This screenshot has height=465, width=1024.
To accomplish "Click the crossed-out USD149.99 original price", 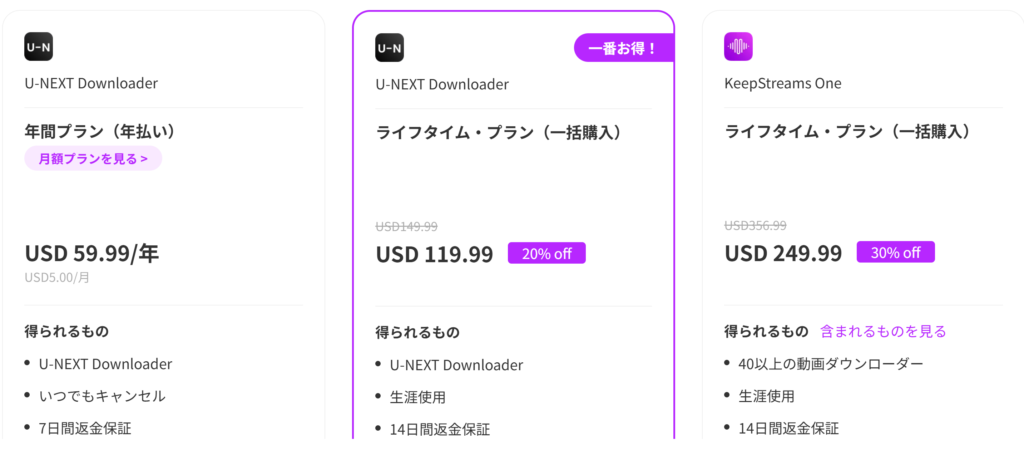I will point(406,227).
